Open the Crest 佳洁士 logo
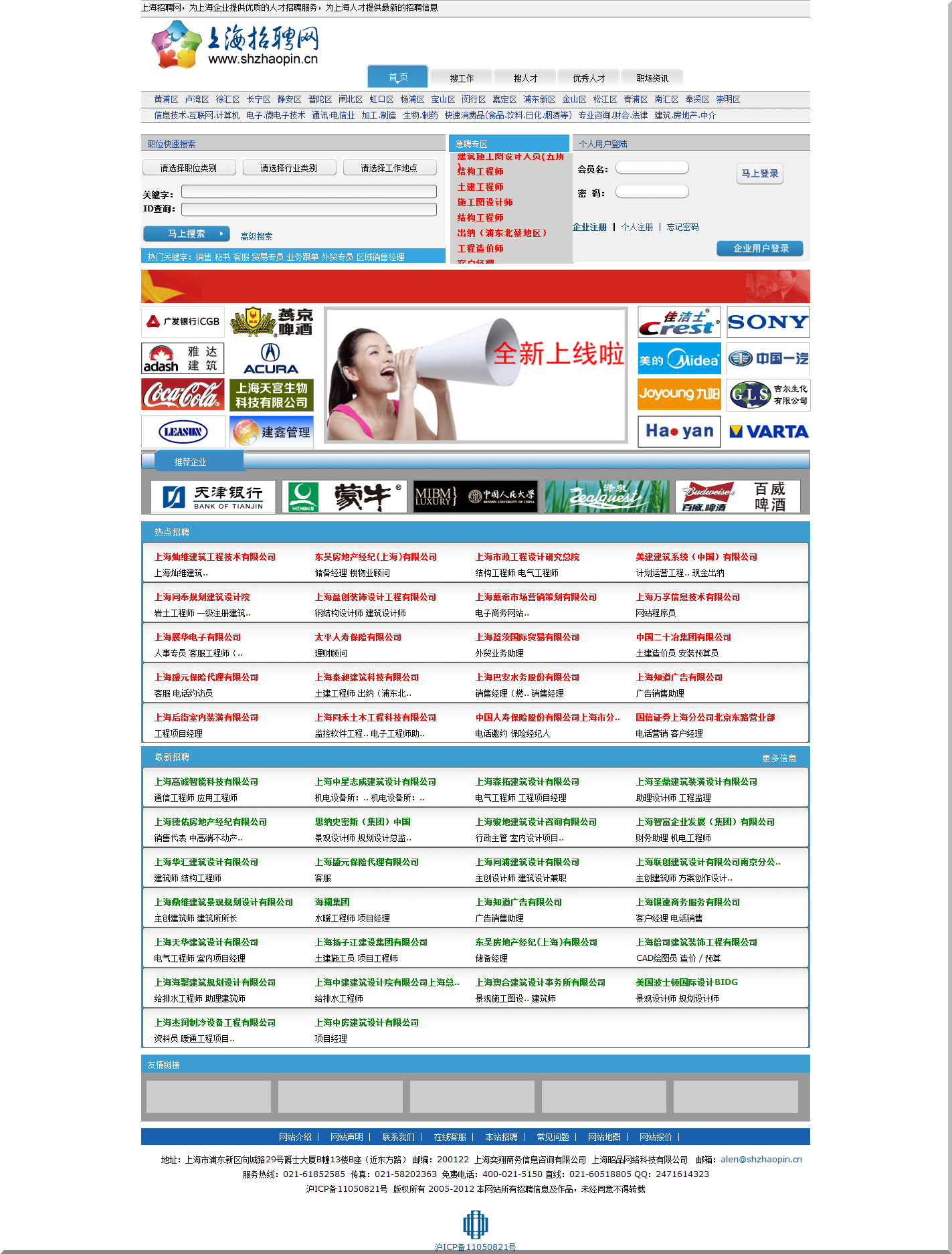952x1254 pixels. (x=679, y=322)
